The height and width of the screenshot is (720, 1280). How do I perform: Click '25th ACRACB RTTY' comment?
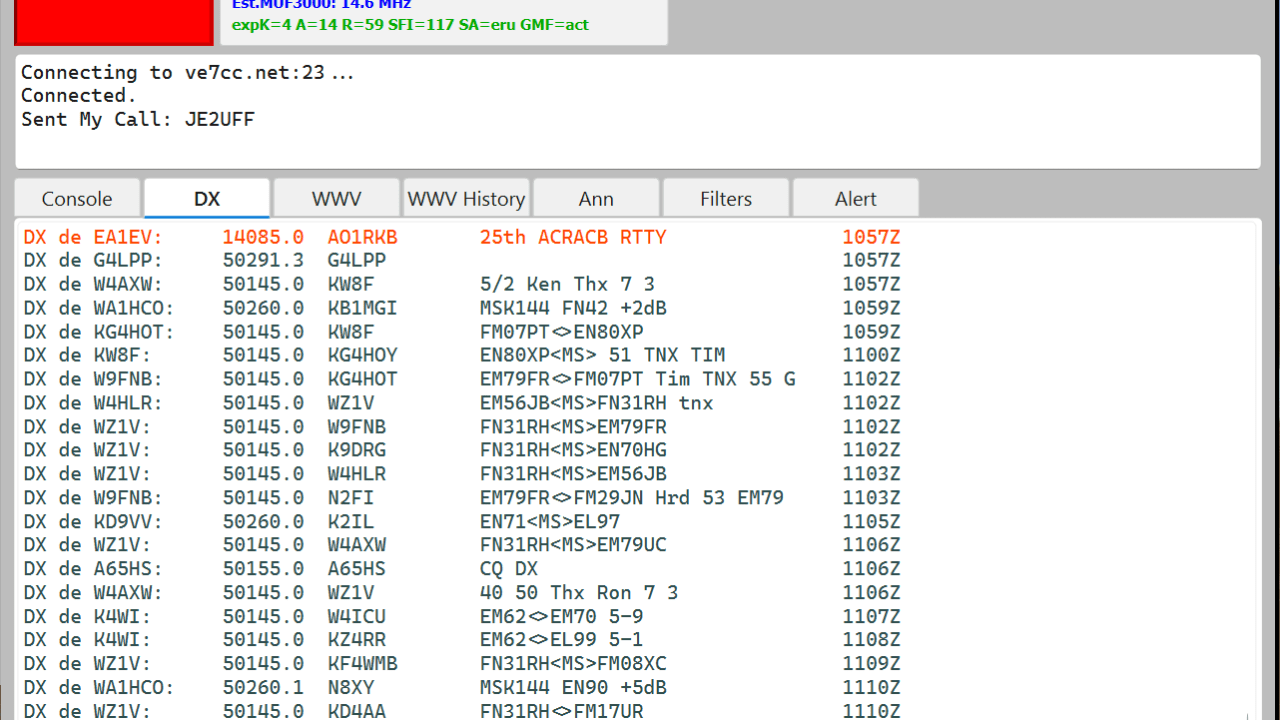(573, 237)
